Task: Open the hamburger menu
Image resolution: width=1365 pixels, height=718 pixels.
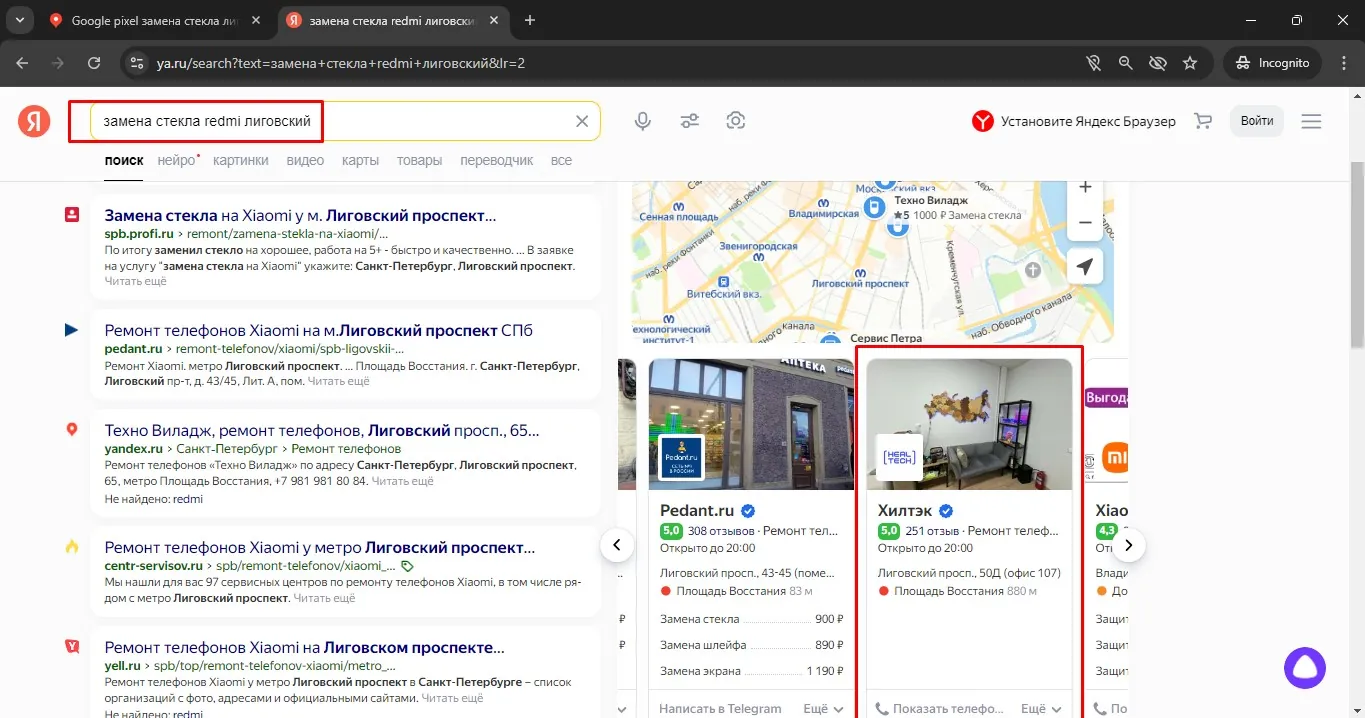Action: point(1311,121)
